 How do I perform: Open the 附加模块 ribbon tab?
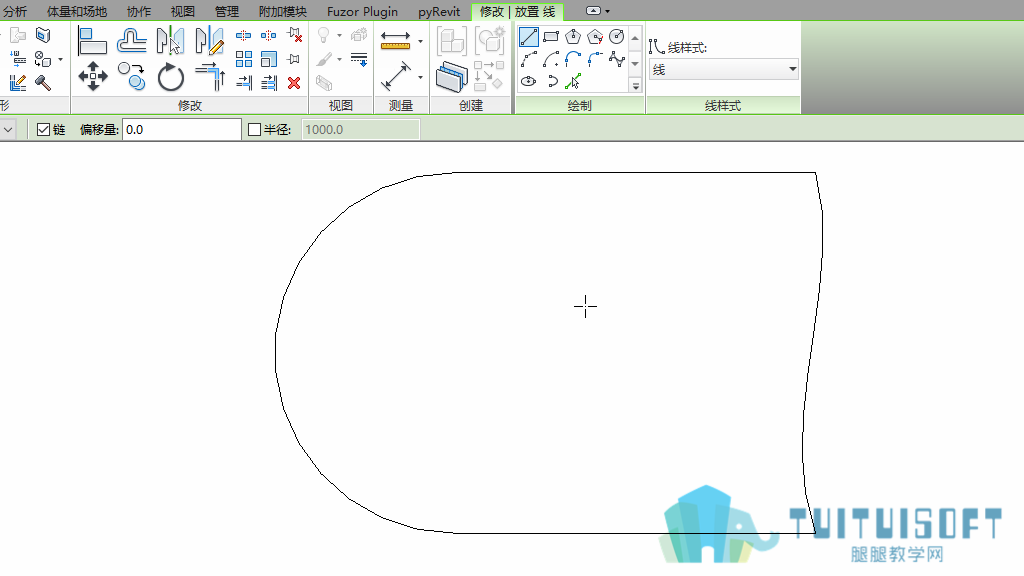(x=283, y=12)
